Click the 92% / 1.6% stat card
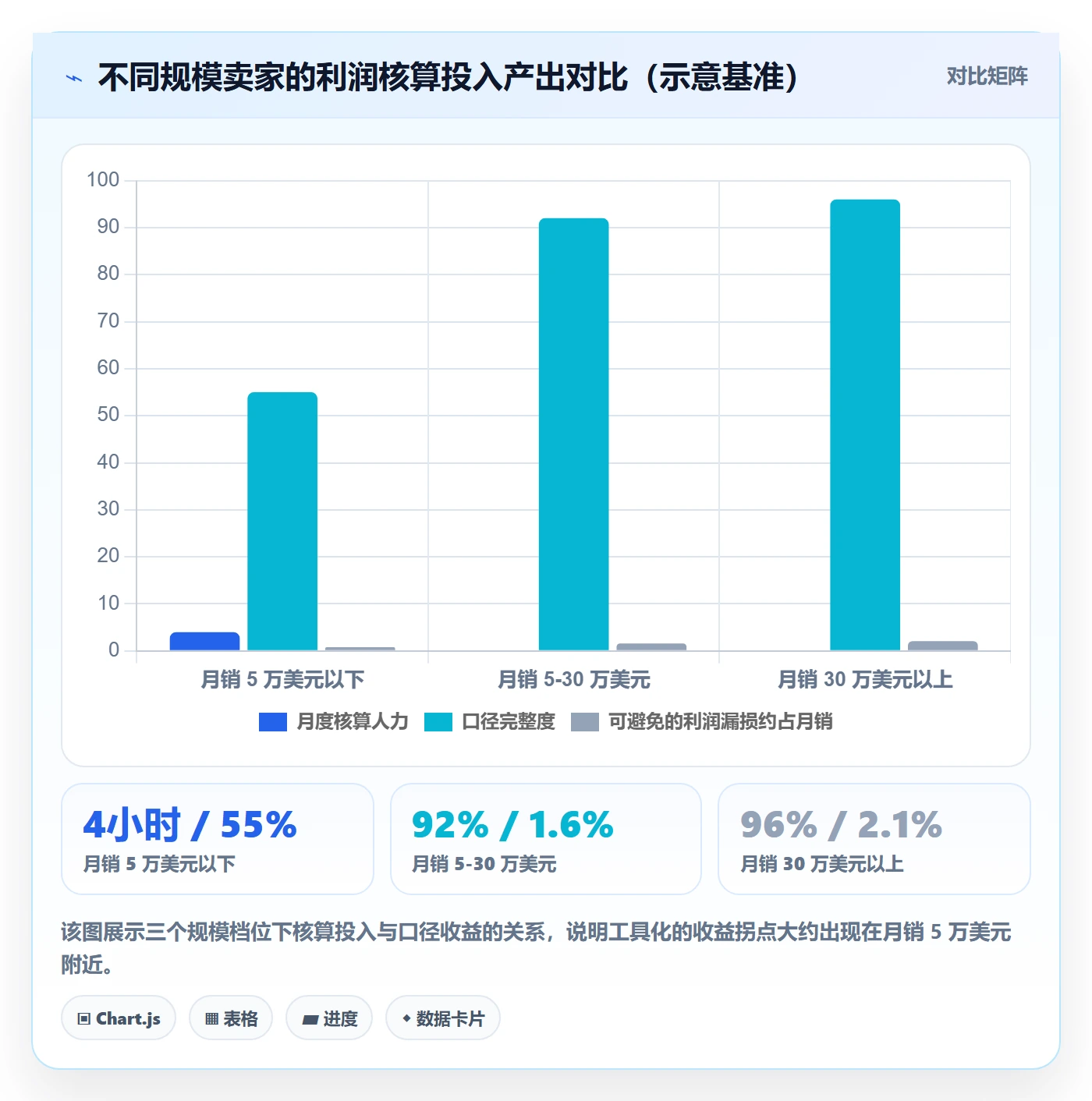This screenshot has width=1092, height=1101. [x=546, y=839]
